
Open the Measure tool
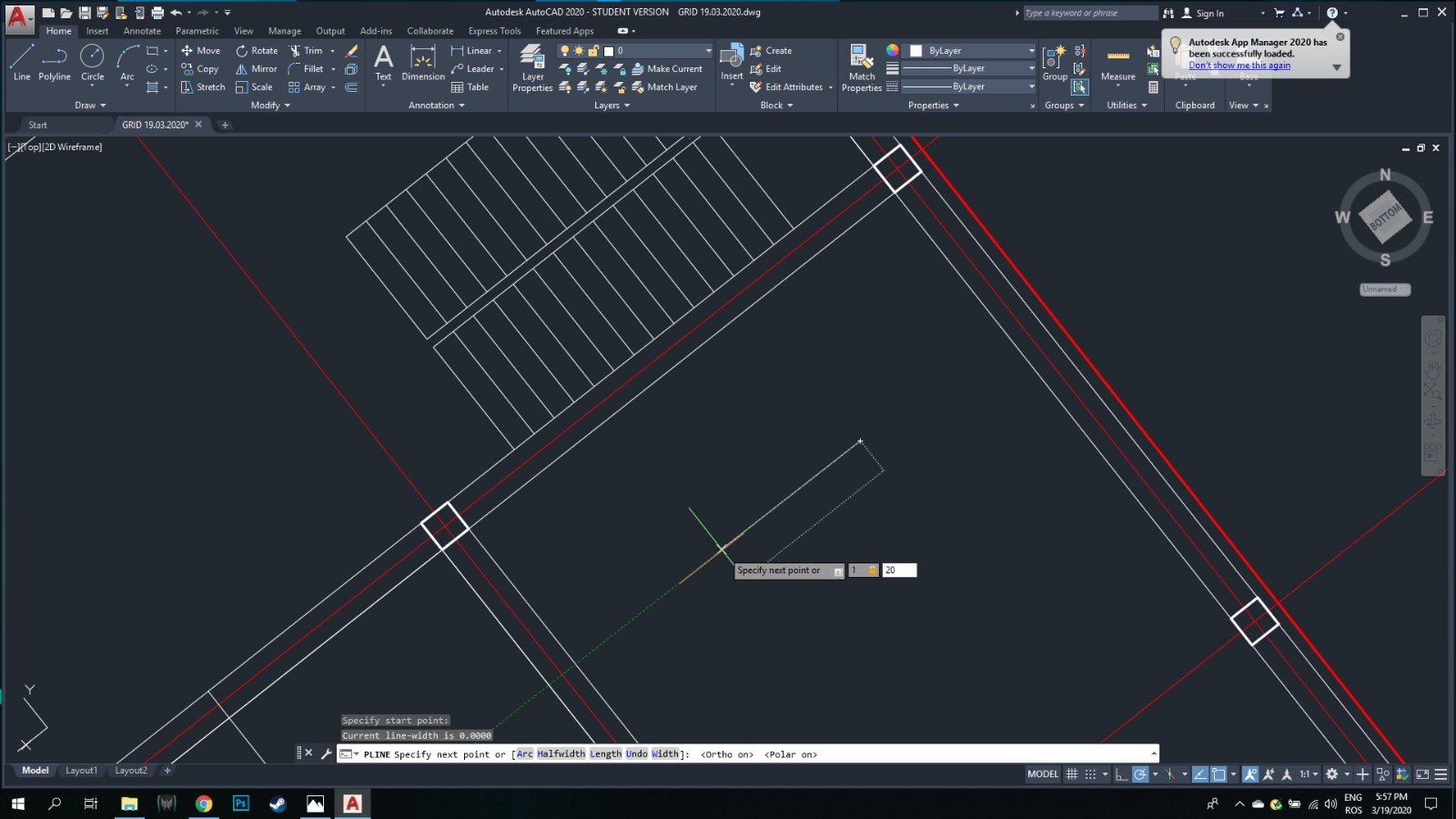point(1117,64)
